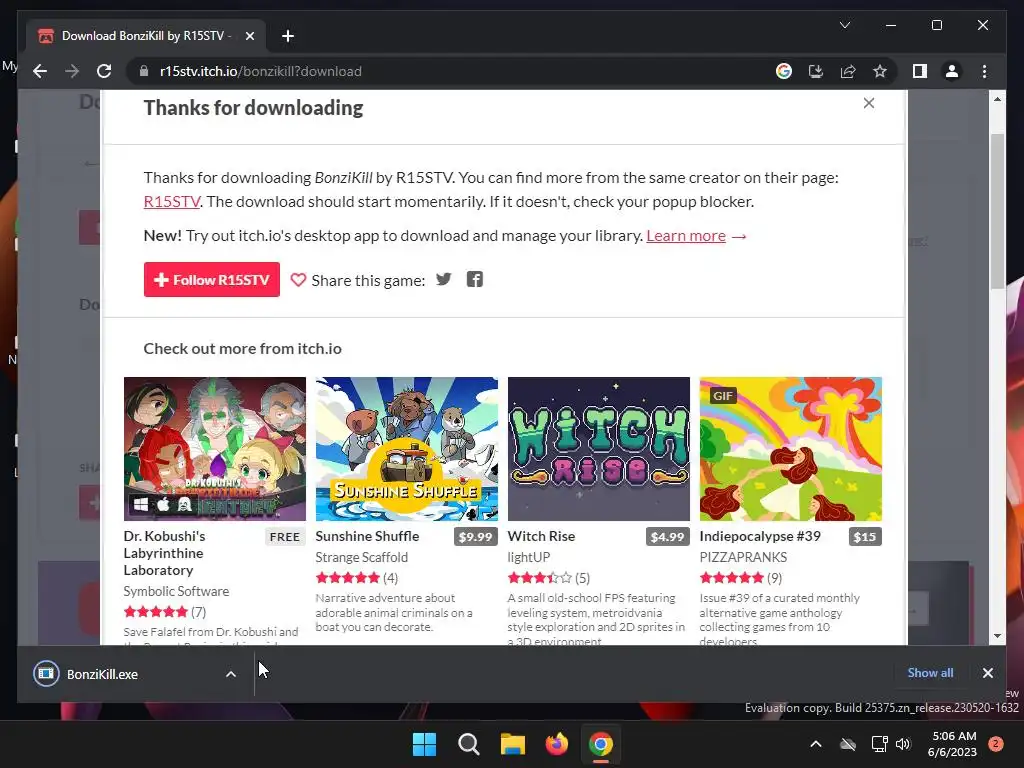This screenshot has width=1024, height=768.
Task: Show hidden system tray icons
Action: pos(816,744)
